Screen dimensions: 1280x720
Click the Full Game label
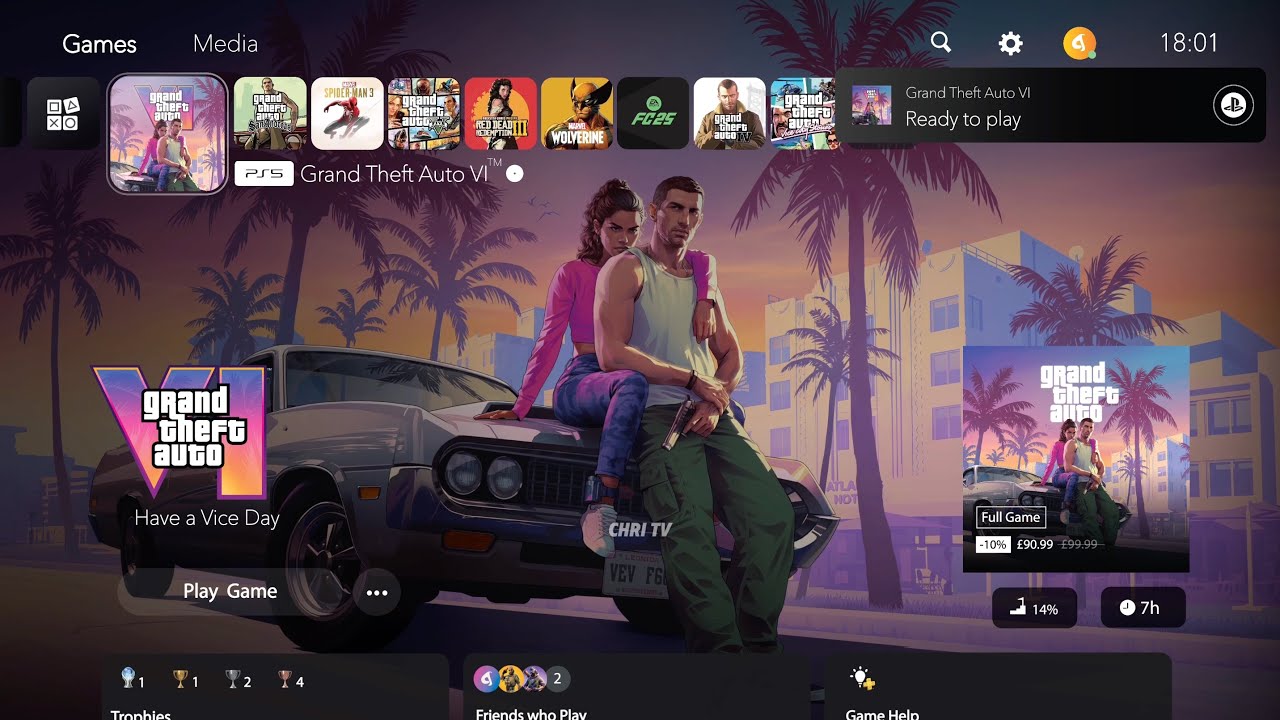1010,517
